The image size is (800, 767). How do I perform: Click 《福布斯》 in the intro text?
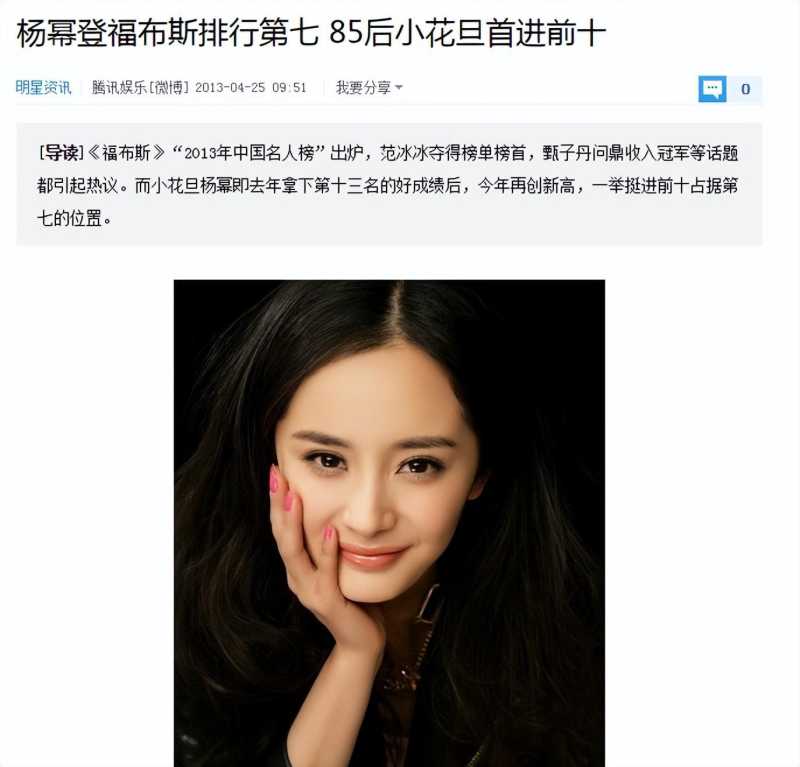point(127,153)
